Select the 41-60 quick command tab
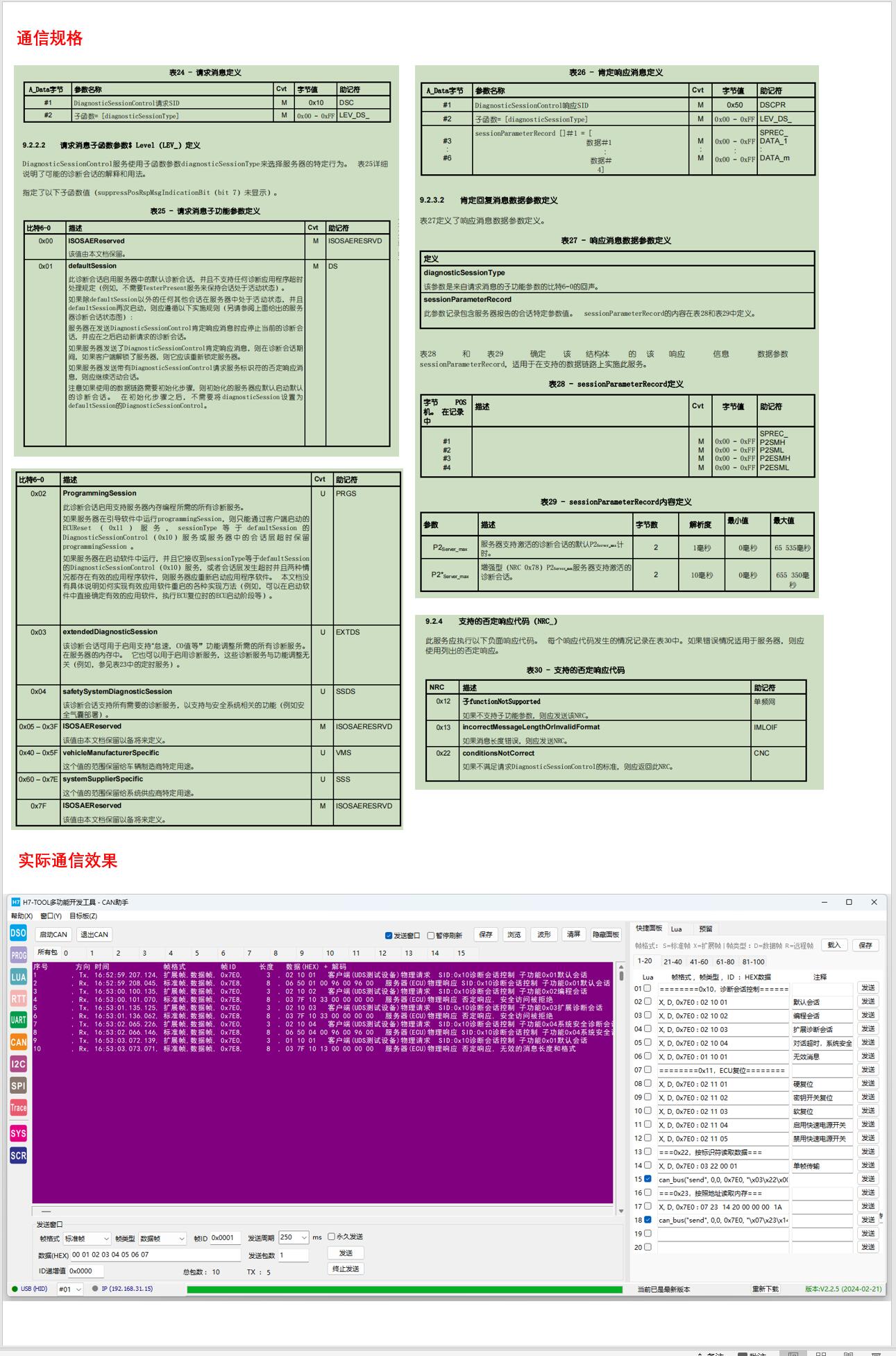896x1356 pixels. point(699,962)
